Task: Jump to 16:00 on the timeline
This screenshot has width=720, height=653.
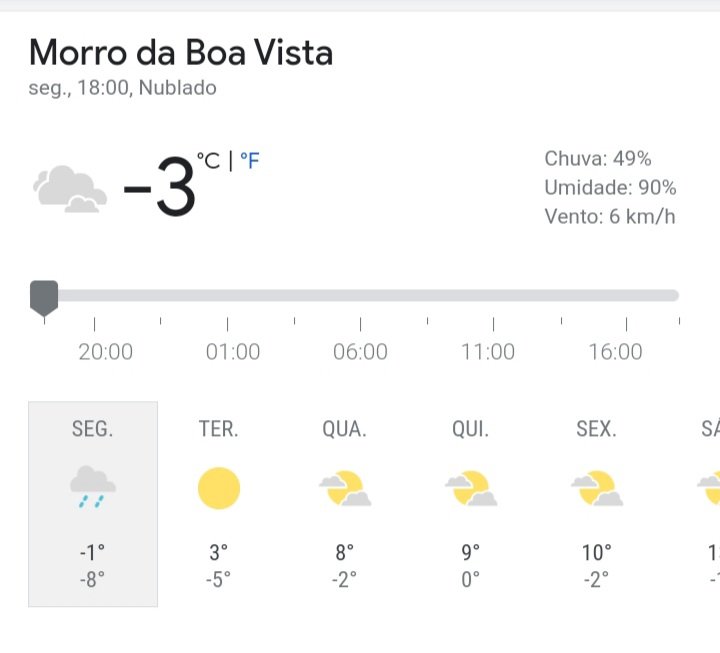Action: pyautogui.click(x=615, y=352)
